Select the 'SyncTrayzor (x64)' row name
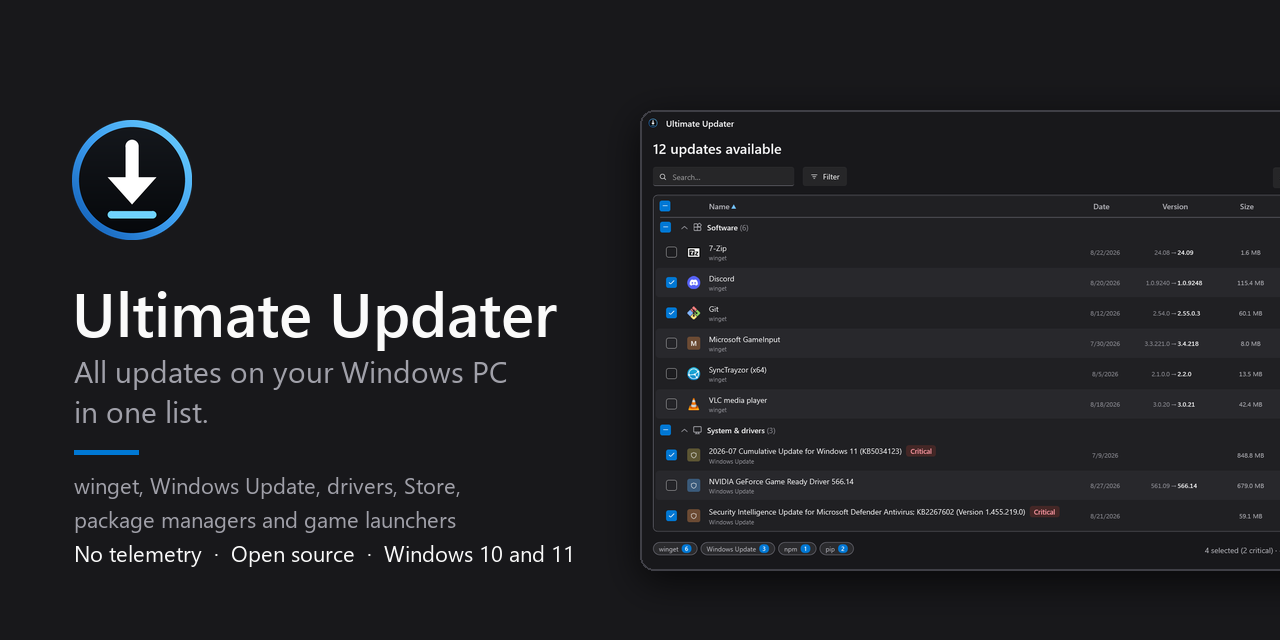This screenshot has width=1280, height=640. coord(738,370)
